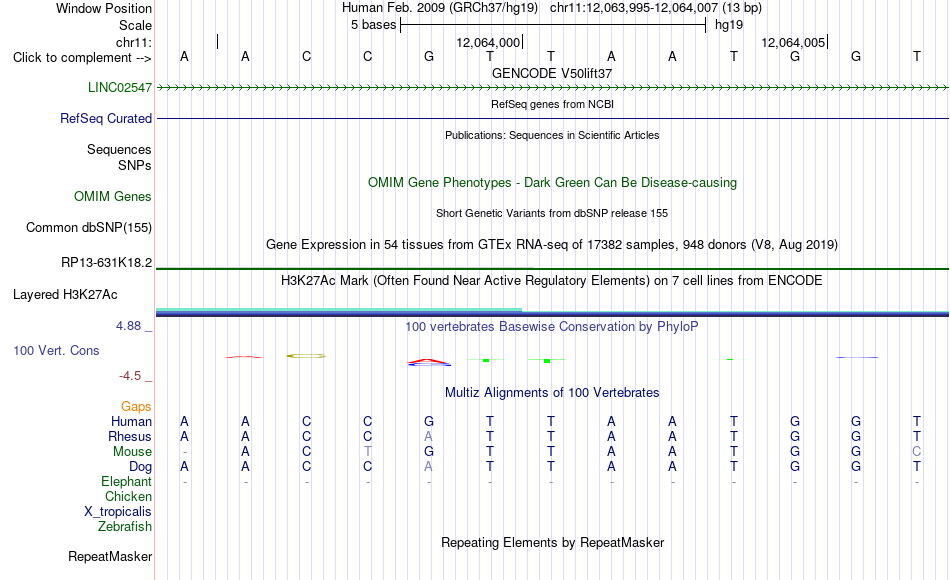Click the GTEx Gene Expression track title

(552, 244)
